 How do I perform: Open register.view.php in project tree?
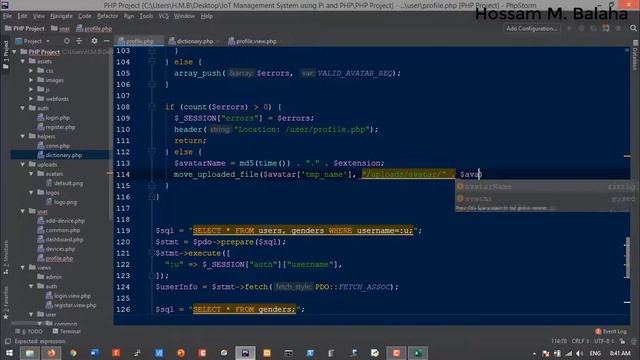71,305
